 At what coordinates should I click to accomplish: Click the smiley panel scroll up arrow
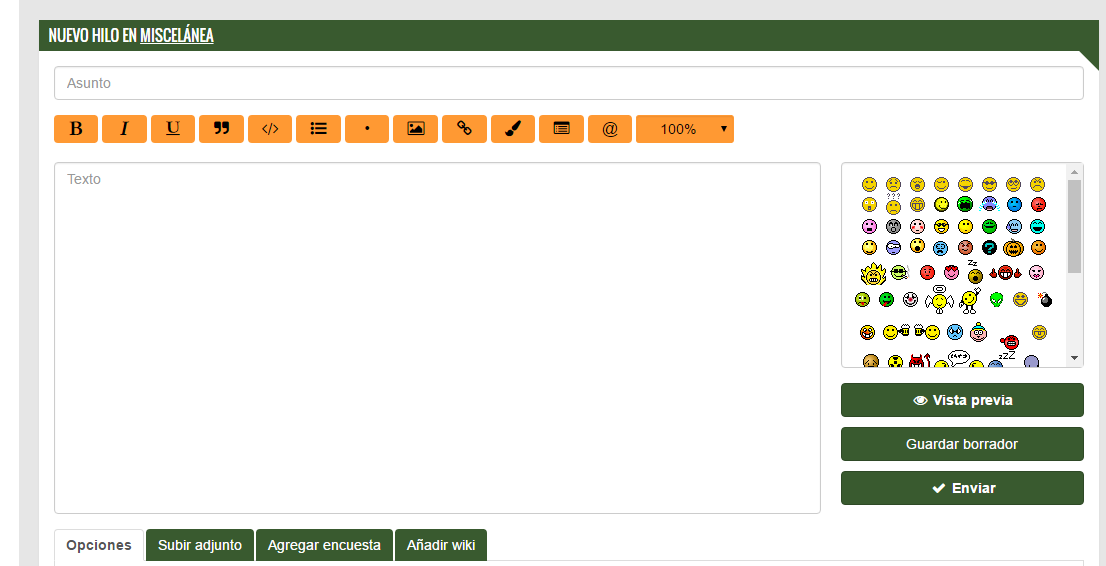[x=1074, y=171]
